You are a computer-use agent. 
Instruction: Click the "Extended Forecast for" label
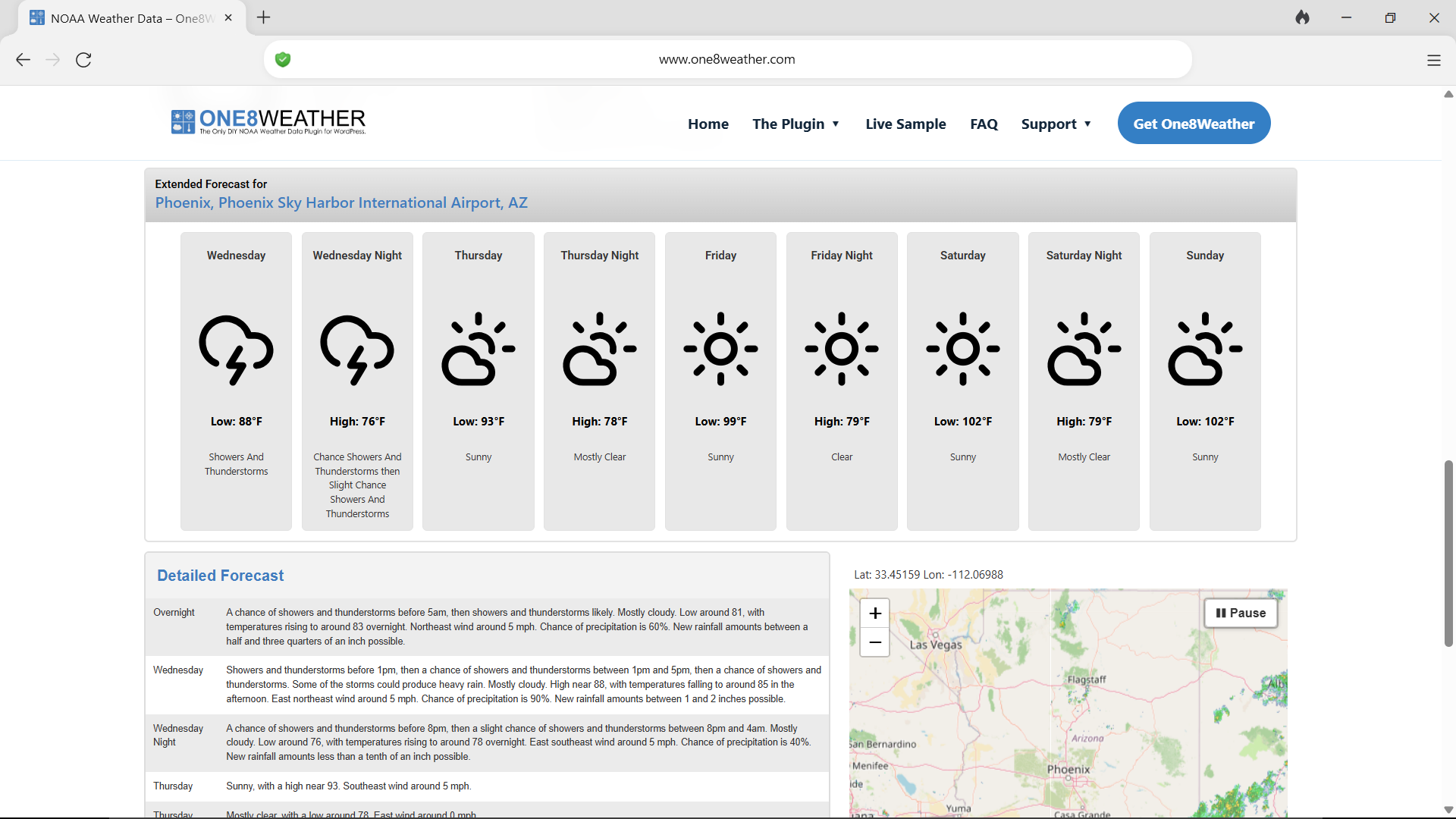coord(211,184)
